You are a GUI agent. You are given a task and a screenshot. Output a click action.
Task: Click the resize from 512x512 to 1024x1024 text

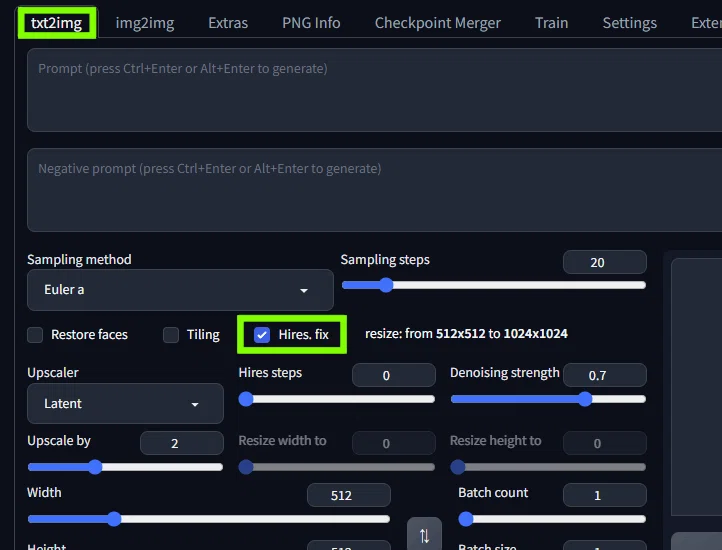pos(466,334)
